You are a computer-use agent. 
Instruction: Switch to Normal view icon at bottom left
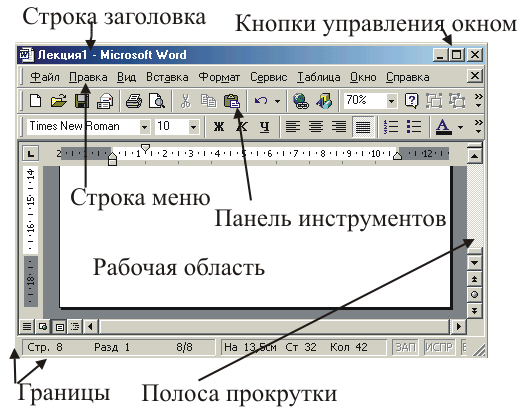click(x=27, y=326)
